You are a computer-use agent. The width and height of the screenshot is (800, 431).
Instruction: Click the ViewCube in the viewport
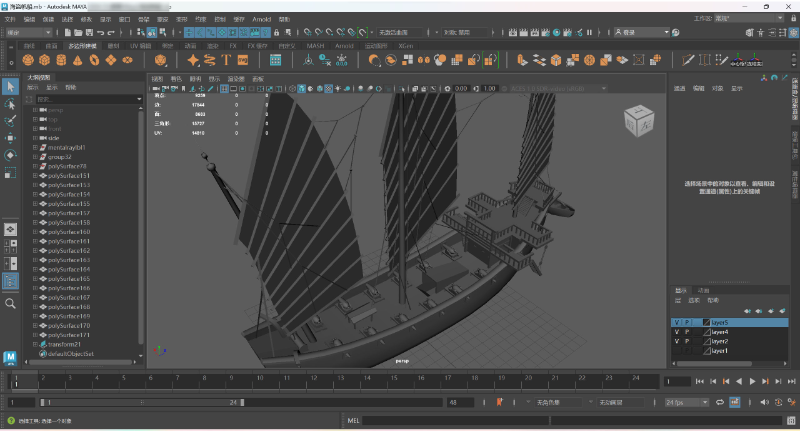[x=638, y=121]
